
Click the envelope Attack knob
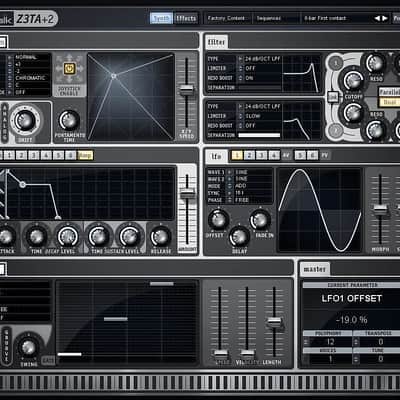6,237
